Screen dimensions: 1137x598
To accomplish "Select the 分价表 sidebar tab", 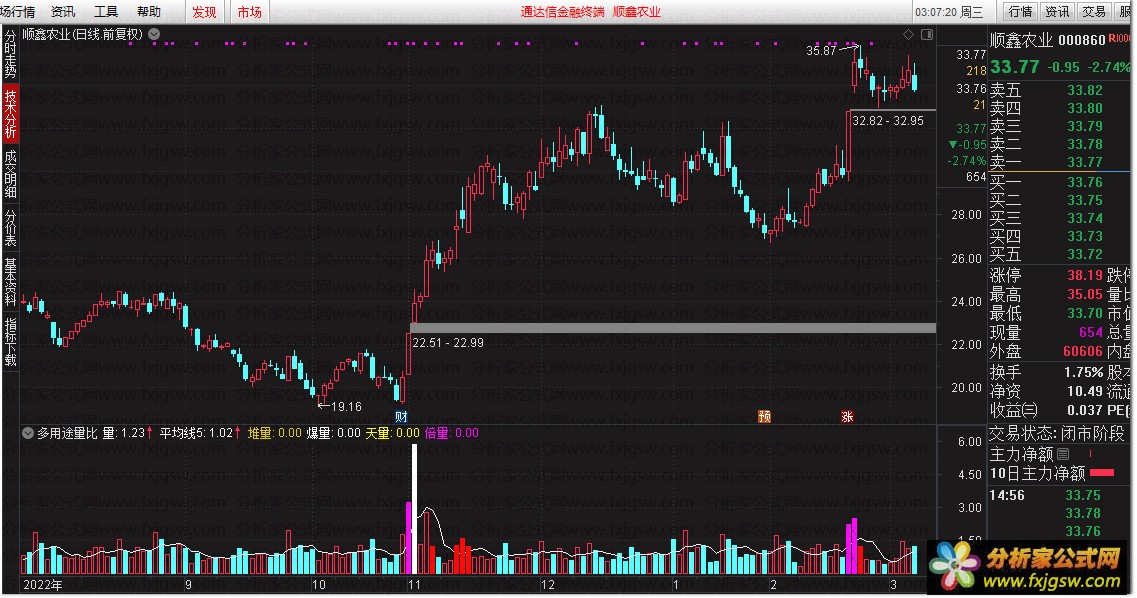I will 10,228.
